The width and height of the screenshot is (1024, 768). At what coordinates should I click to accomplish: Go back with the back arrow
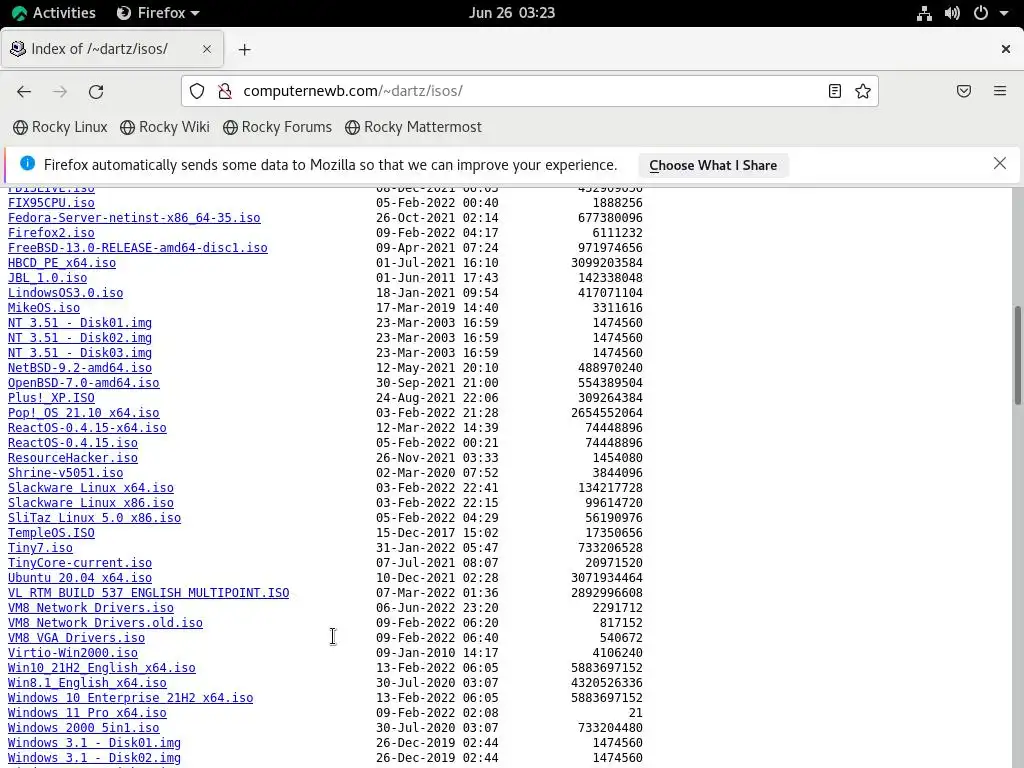pyautogui.click(x=24, y=91)
